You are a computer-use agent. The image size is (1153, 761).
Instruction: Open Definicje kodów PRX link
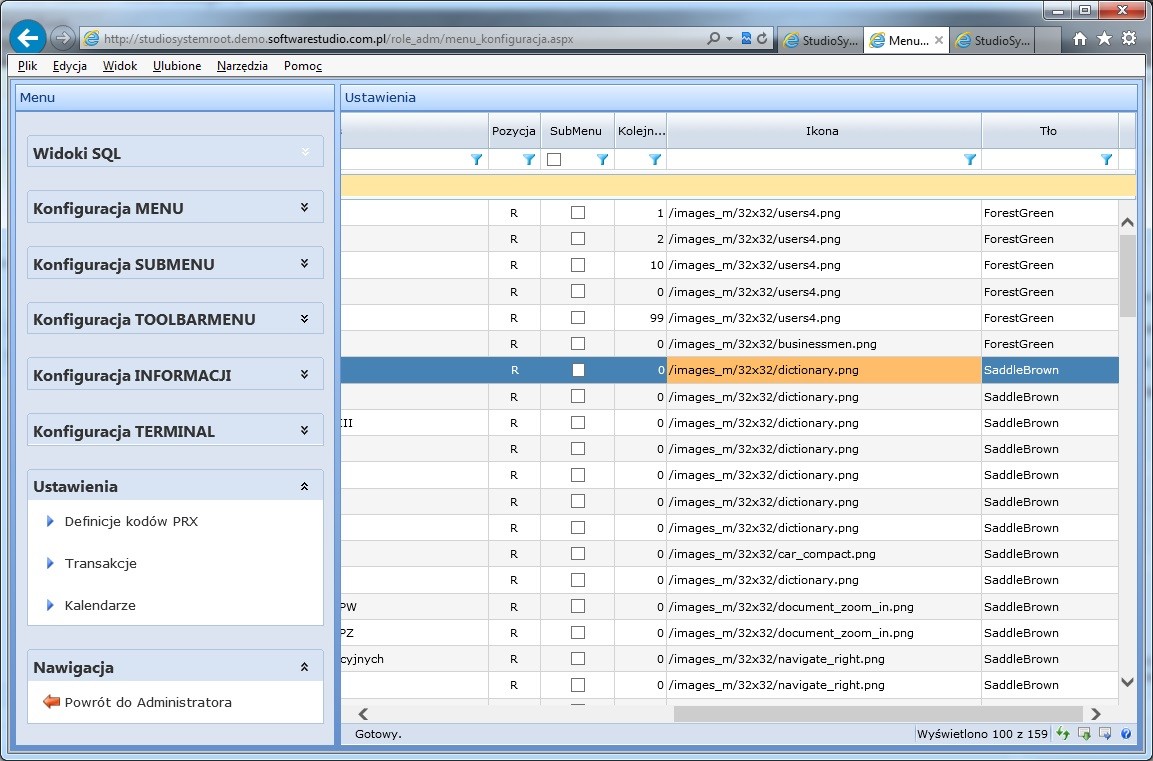pos(131,521)
